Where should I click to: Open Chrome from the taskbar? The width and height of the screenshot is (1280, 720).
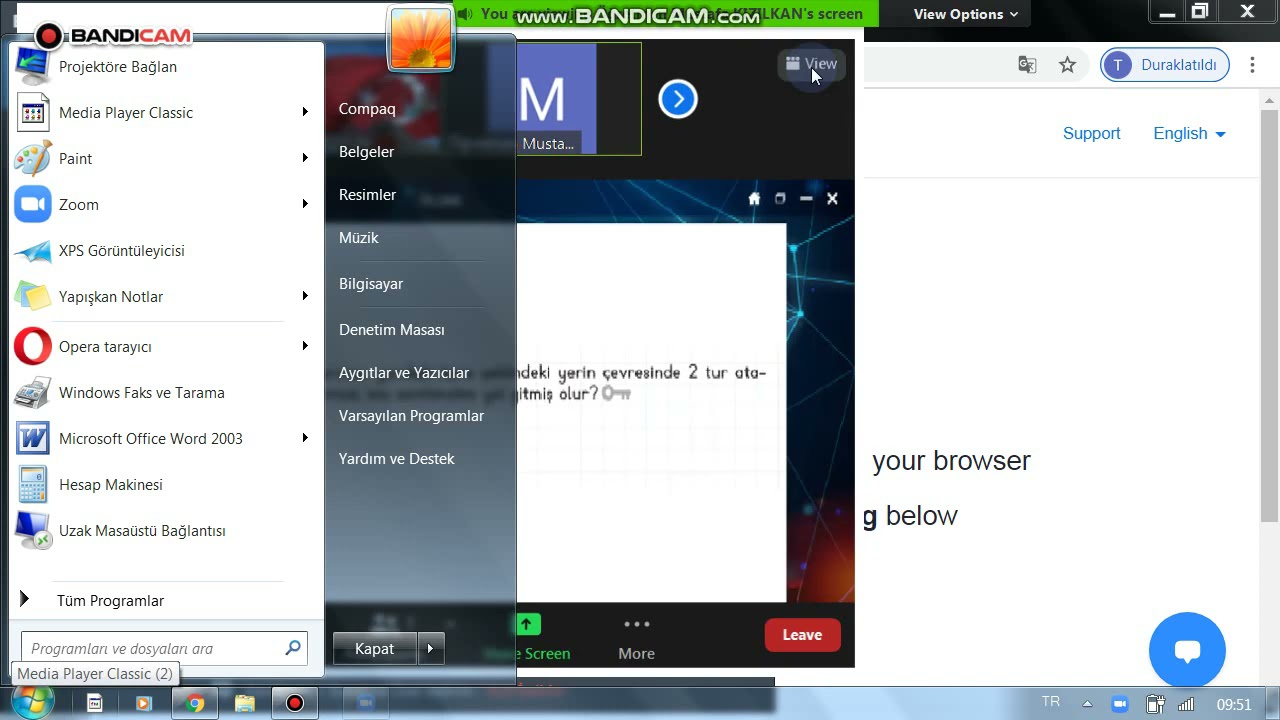click(x=195, y=704)
